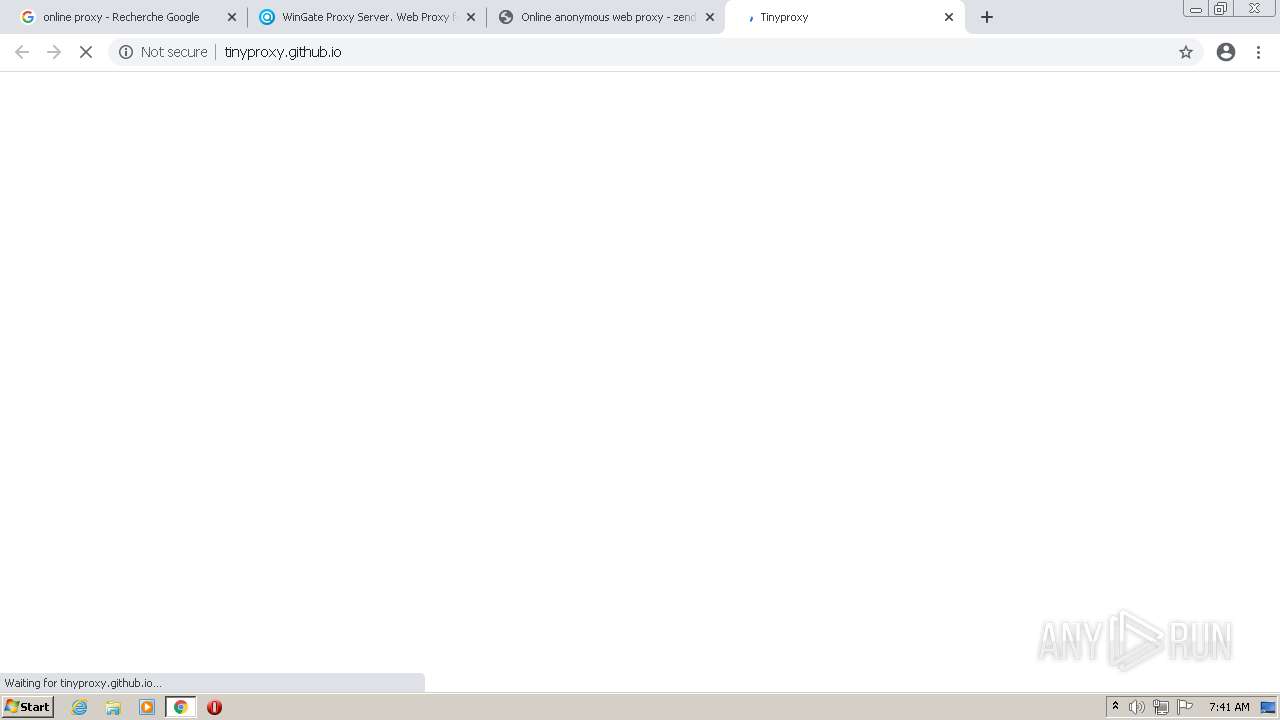Click the Google favicon on first tab

[x=27, y=17]
